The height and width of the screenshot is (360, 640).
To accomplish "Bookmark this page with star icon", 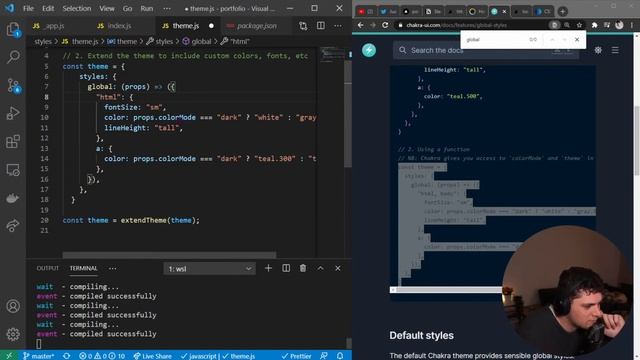I will tap(579, 25).
